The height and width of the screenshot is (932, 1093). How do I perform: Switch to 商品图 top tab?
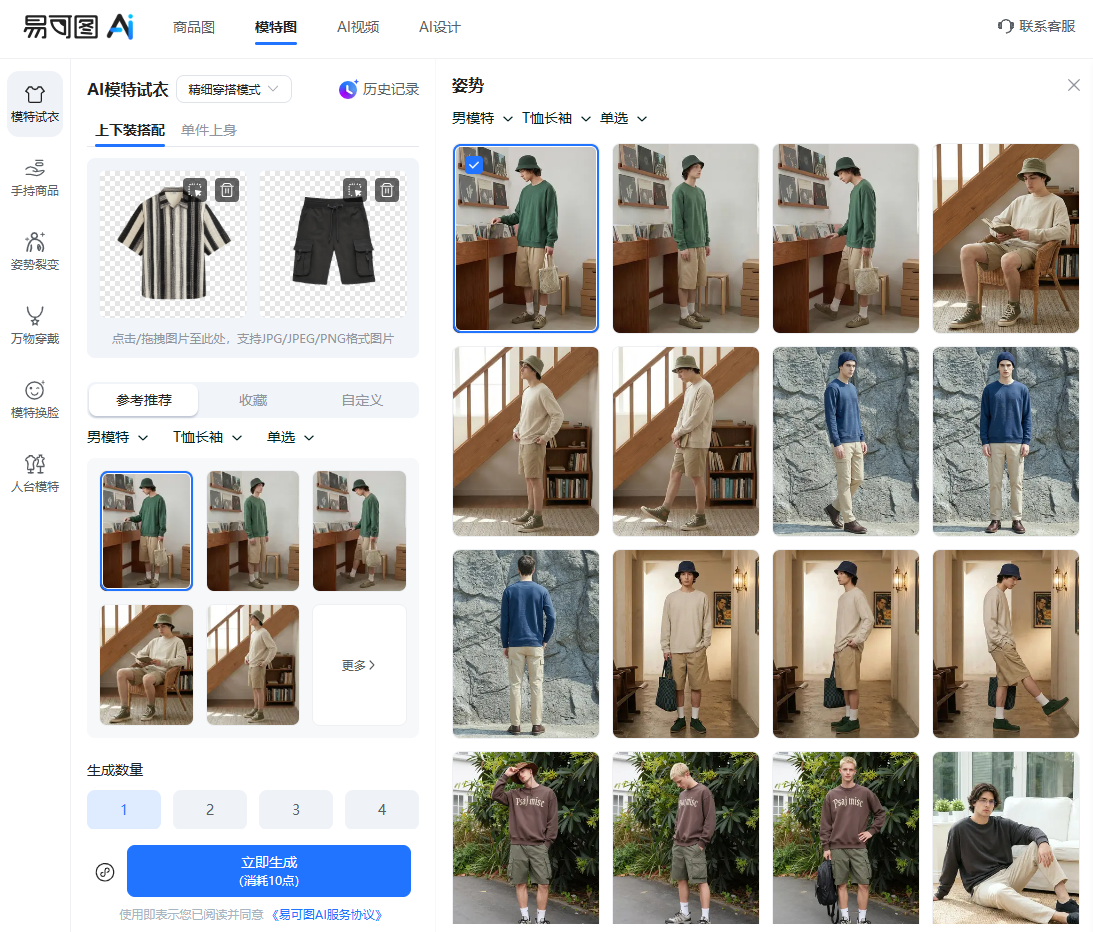pos(194,27)
